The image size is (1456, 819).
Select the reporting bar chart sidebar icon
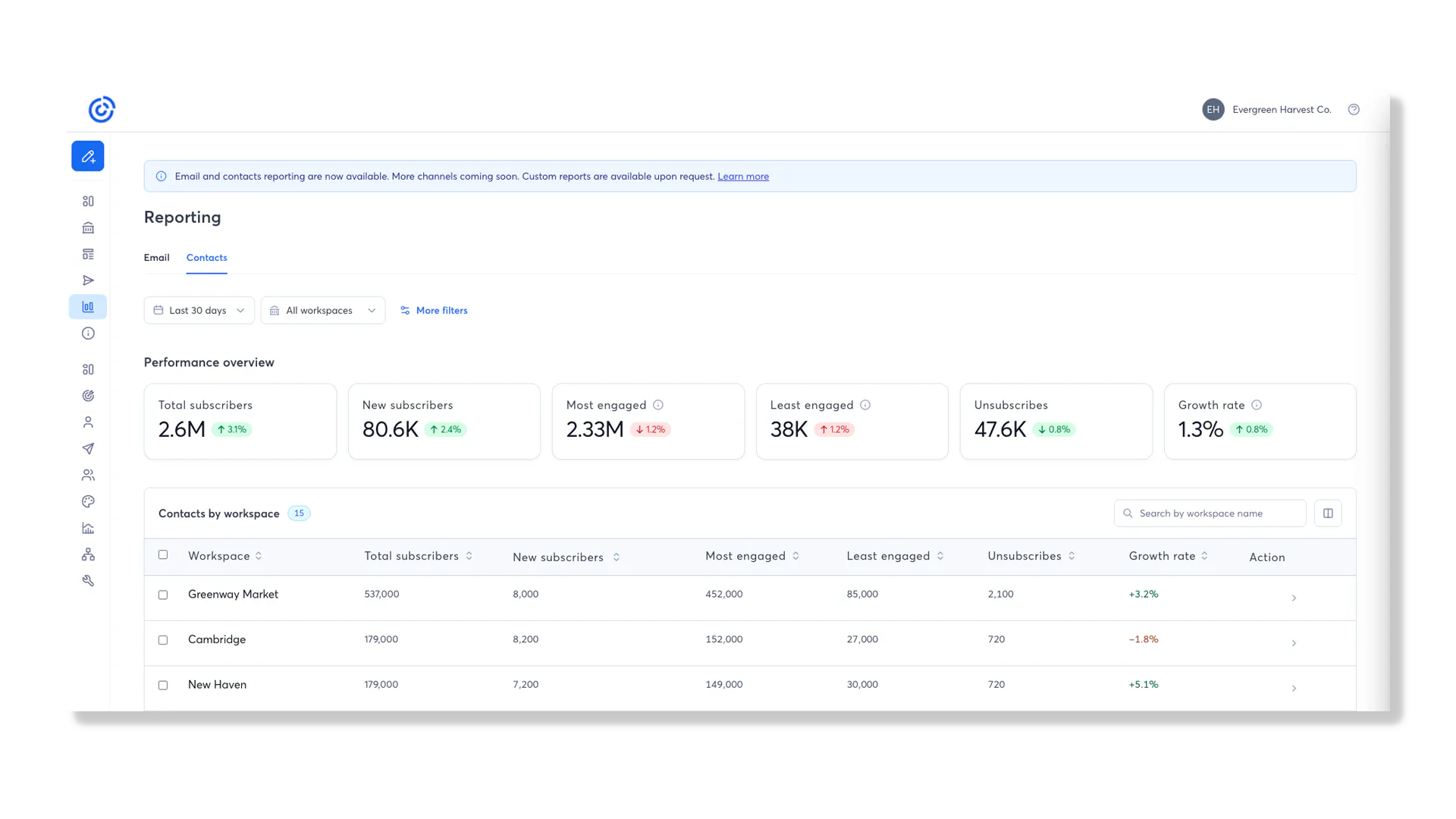[88, 307]
